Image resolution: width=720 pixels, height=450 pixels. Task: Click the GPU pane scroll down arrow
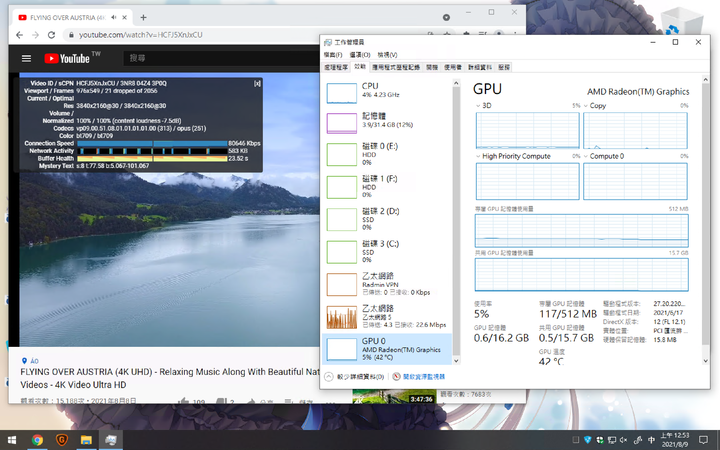(706, 361)
